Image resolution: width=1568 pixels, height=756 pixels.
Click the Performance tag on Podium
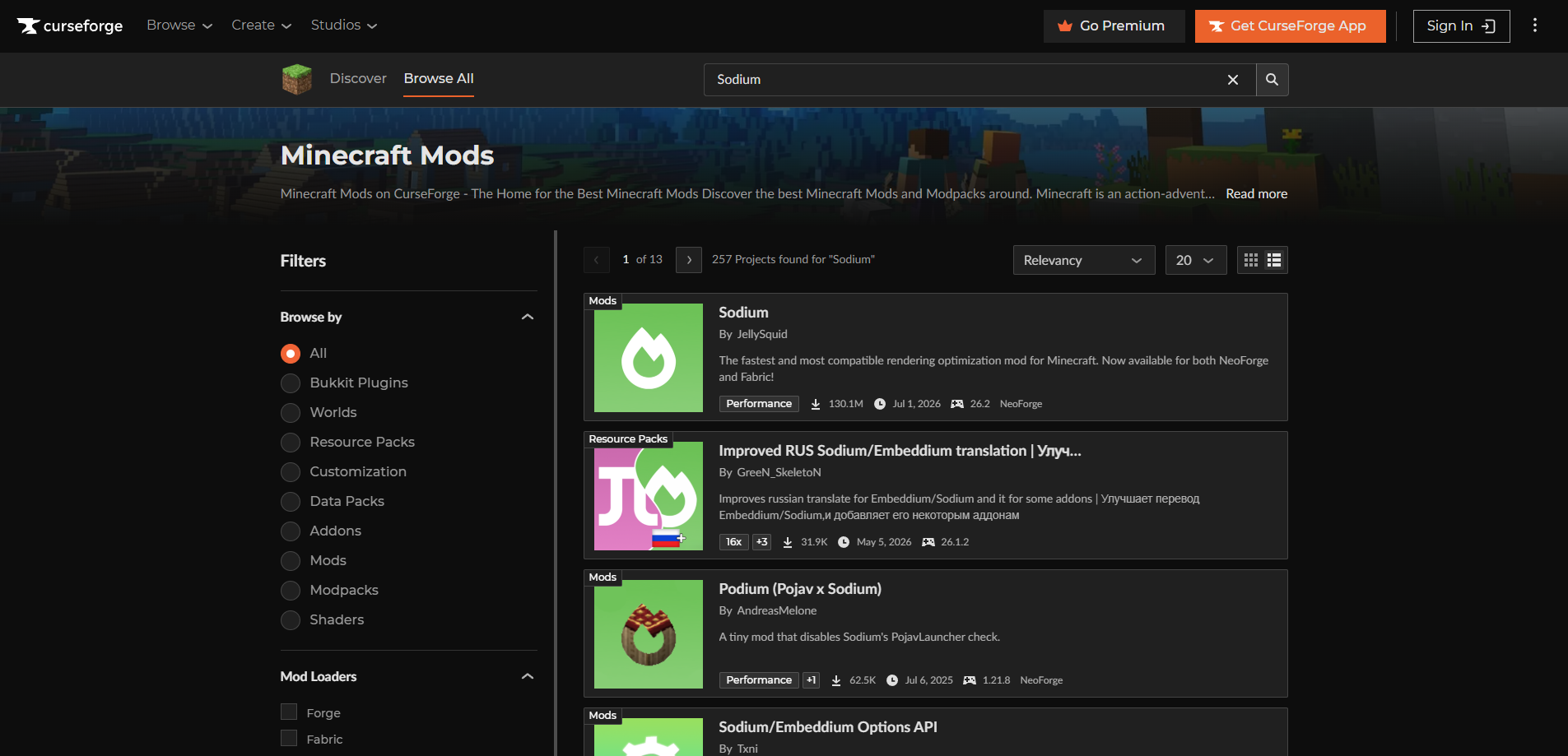(759, 680)
